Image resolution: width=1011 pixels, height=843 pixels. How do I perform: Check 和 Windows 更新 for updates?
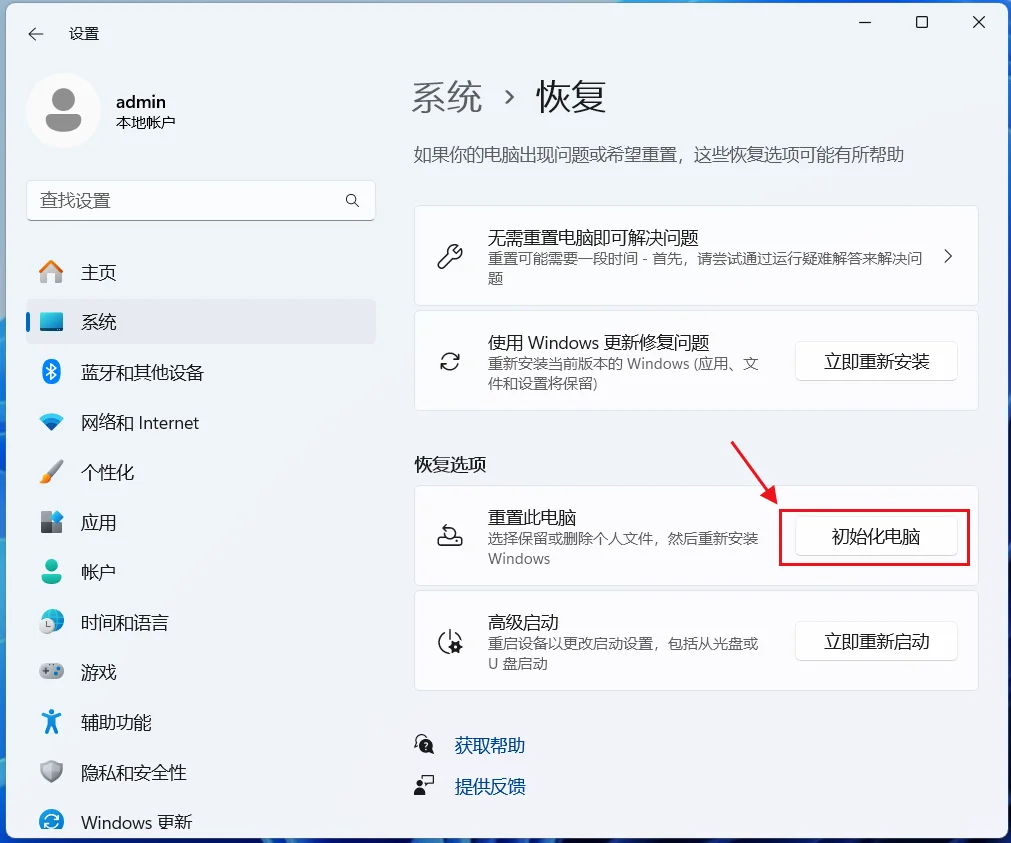[x=139, y=821]
